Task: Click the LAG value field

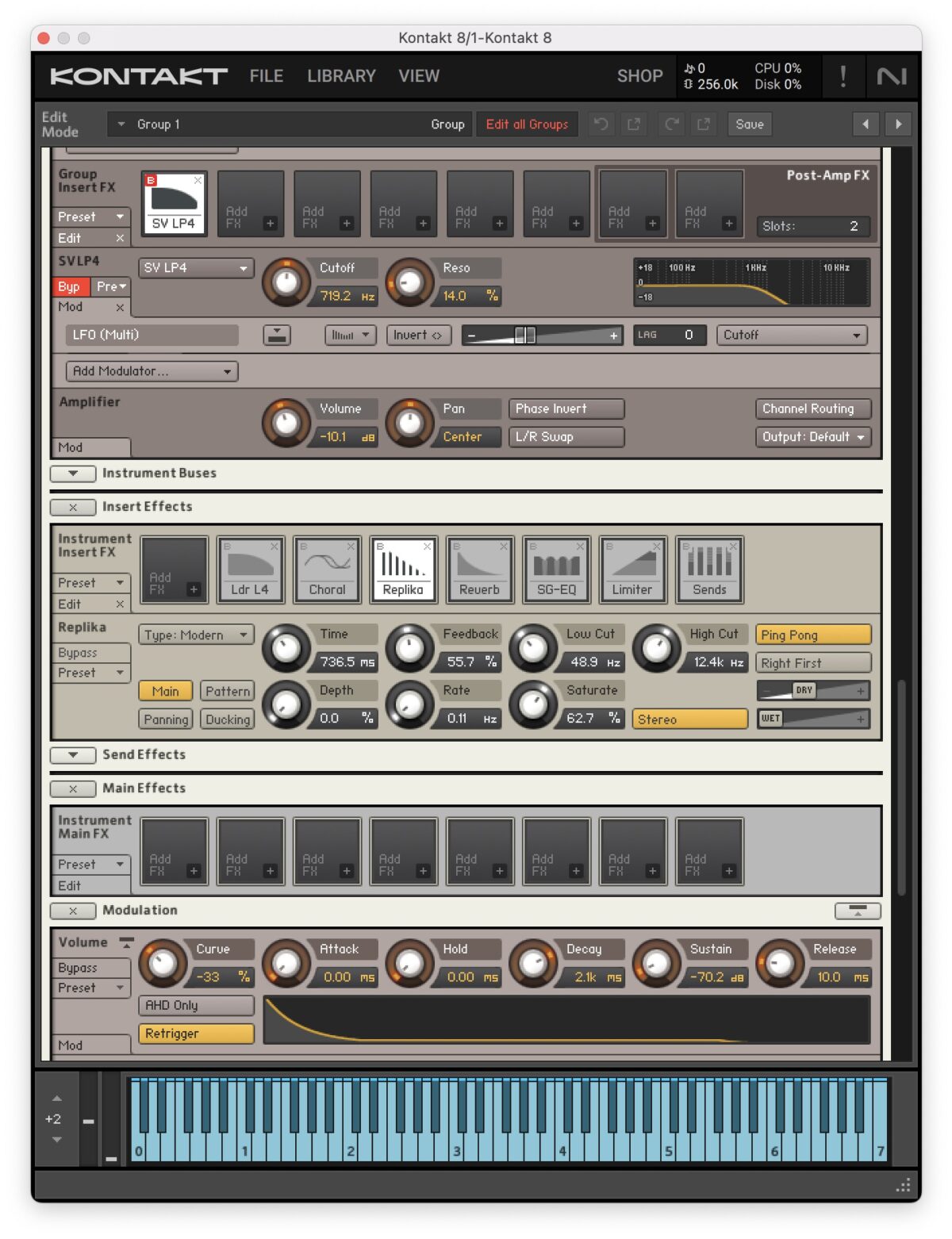Action: point(671,335)
